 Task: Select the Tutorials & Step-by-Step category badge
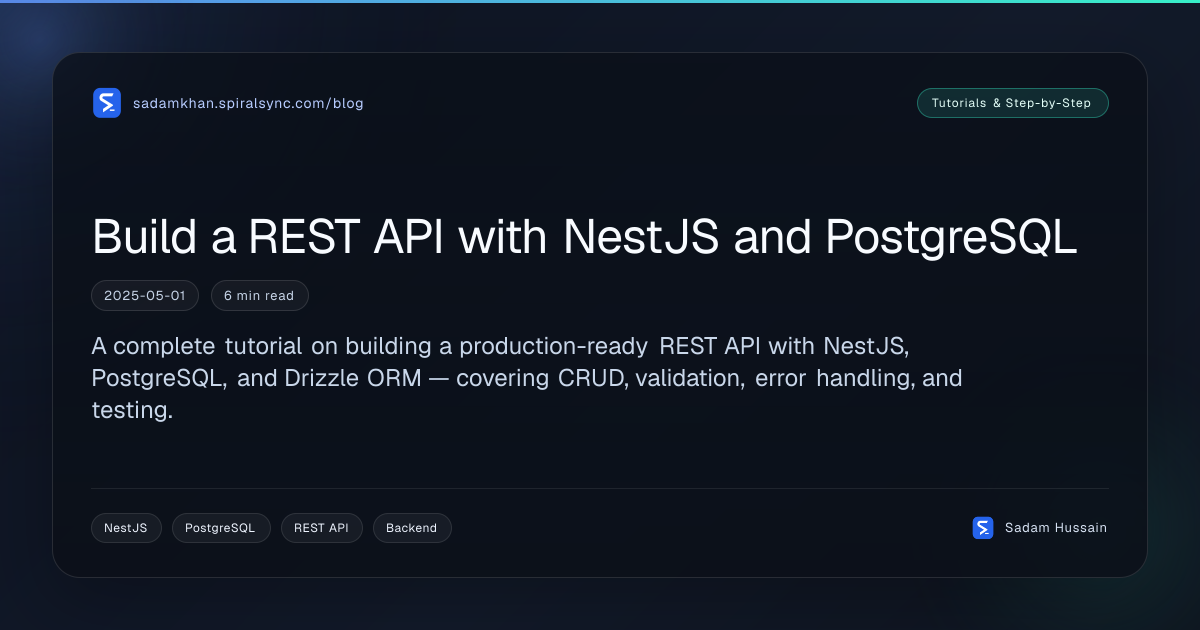(1012, 103)
